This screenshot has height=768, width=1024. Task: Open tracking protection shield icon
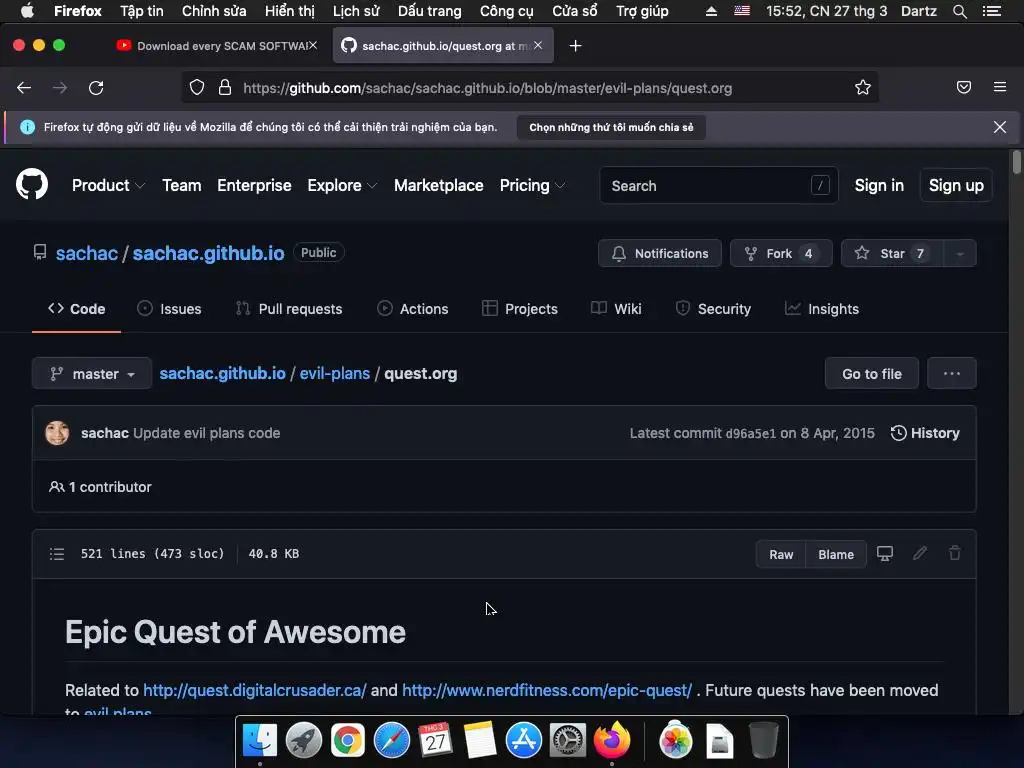pos(197,88)
